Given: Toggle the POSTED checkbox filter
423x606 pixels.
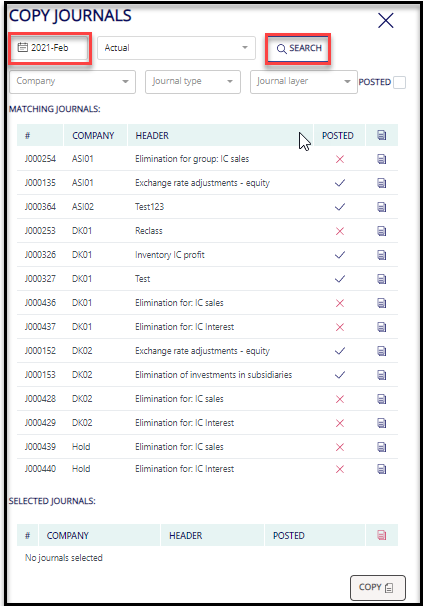Looking at the screenshot, I should 399,82.
